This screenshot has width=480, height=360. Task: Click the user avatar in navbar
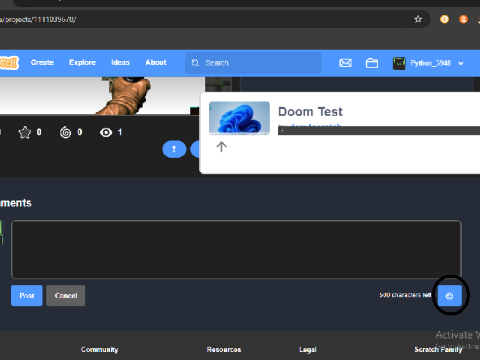coord(399,63)
